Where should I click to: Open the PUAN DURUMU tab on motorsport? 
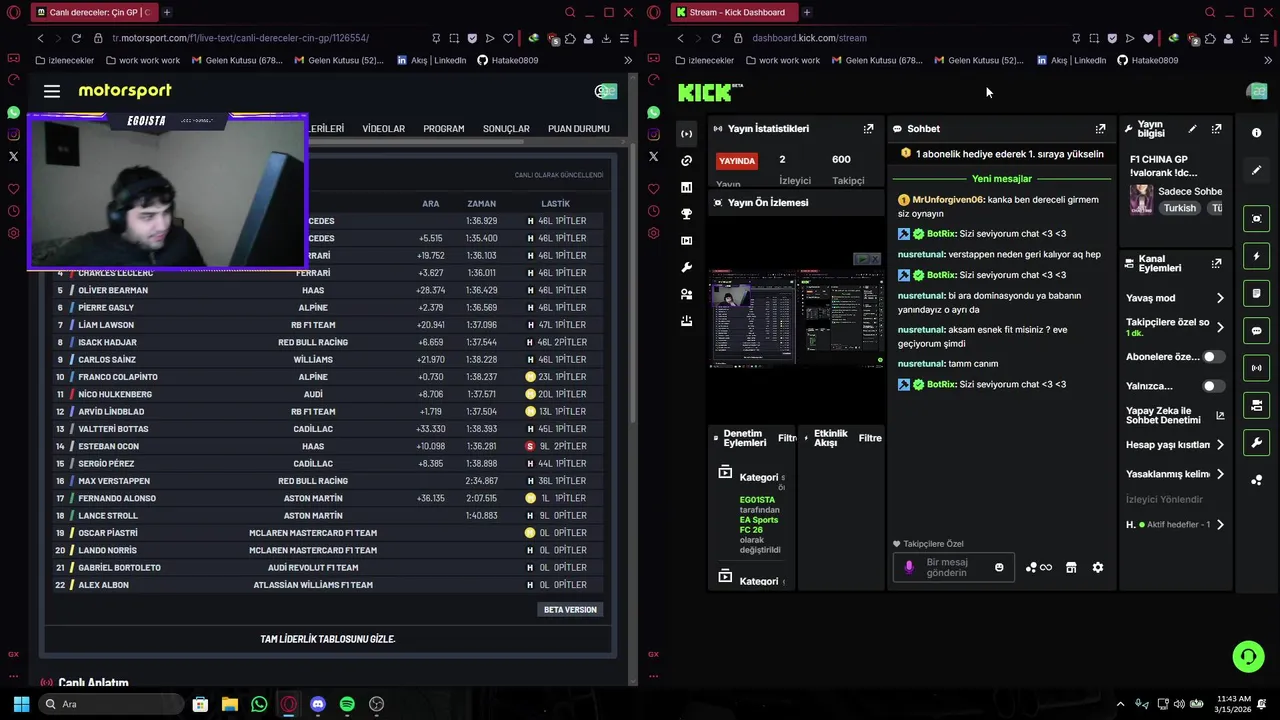coord(579,129)
